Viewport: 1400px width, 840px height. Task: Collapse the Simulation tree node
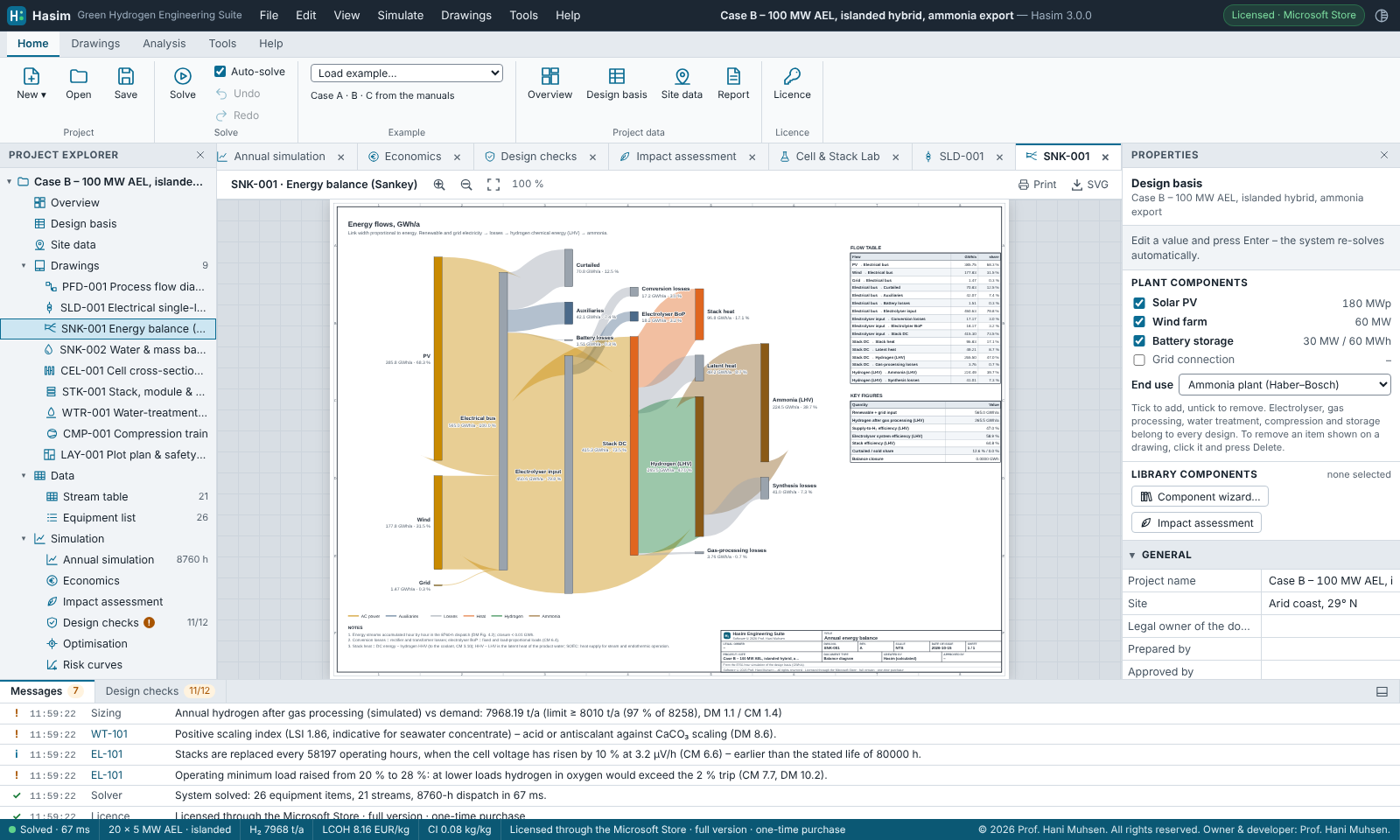point(24,539)
